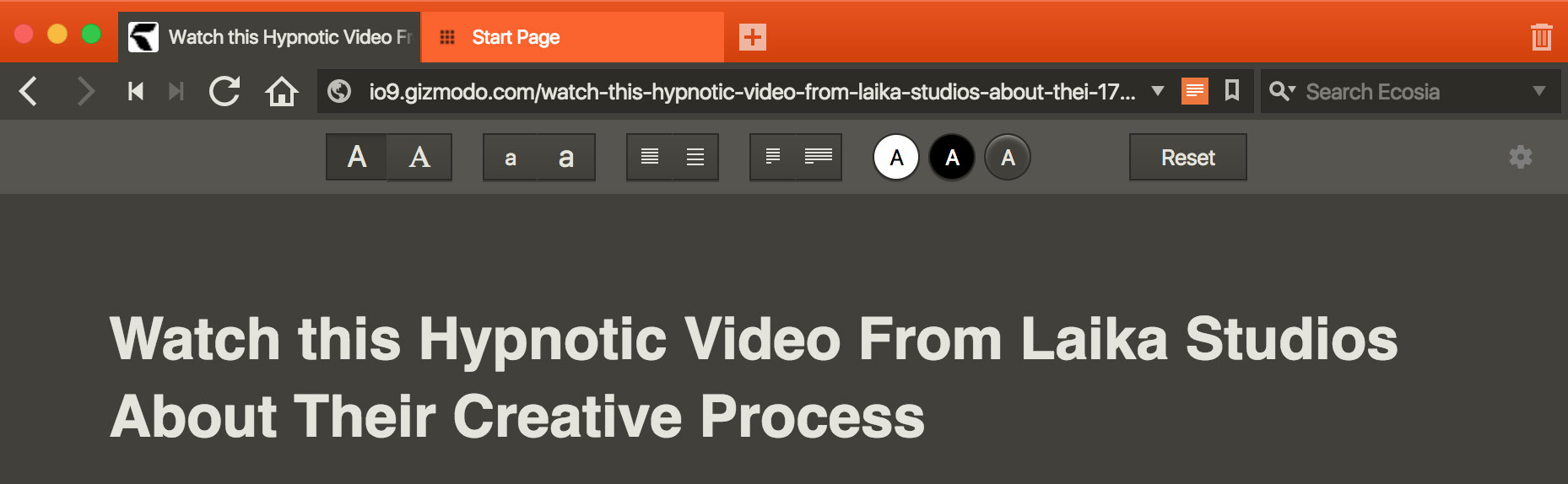This screenshot has width=1568, height=484.
Task: Select the Watch this Hypnotic Video tab
Action: (x=269, y=37)
